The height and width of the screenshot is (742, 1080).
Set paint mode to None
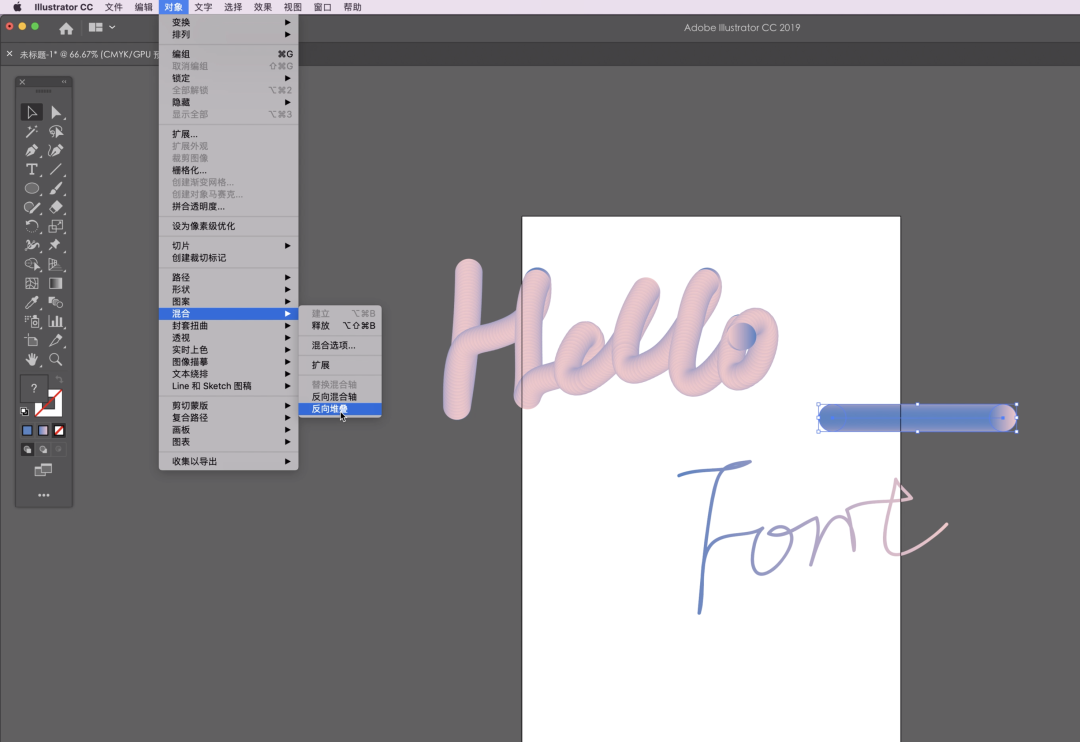(59, 431)
